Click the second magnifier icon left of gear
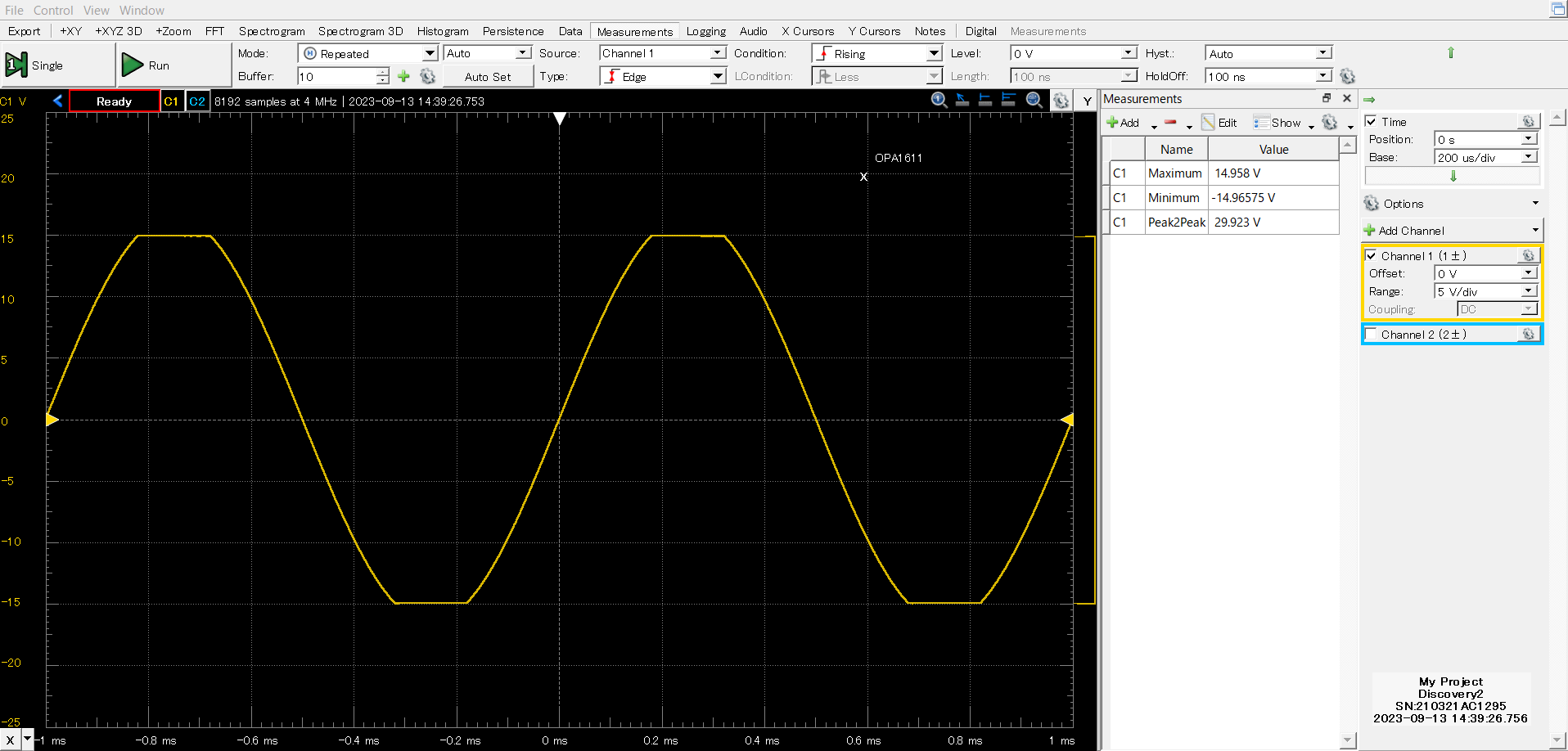 tap(1034, 100)
